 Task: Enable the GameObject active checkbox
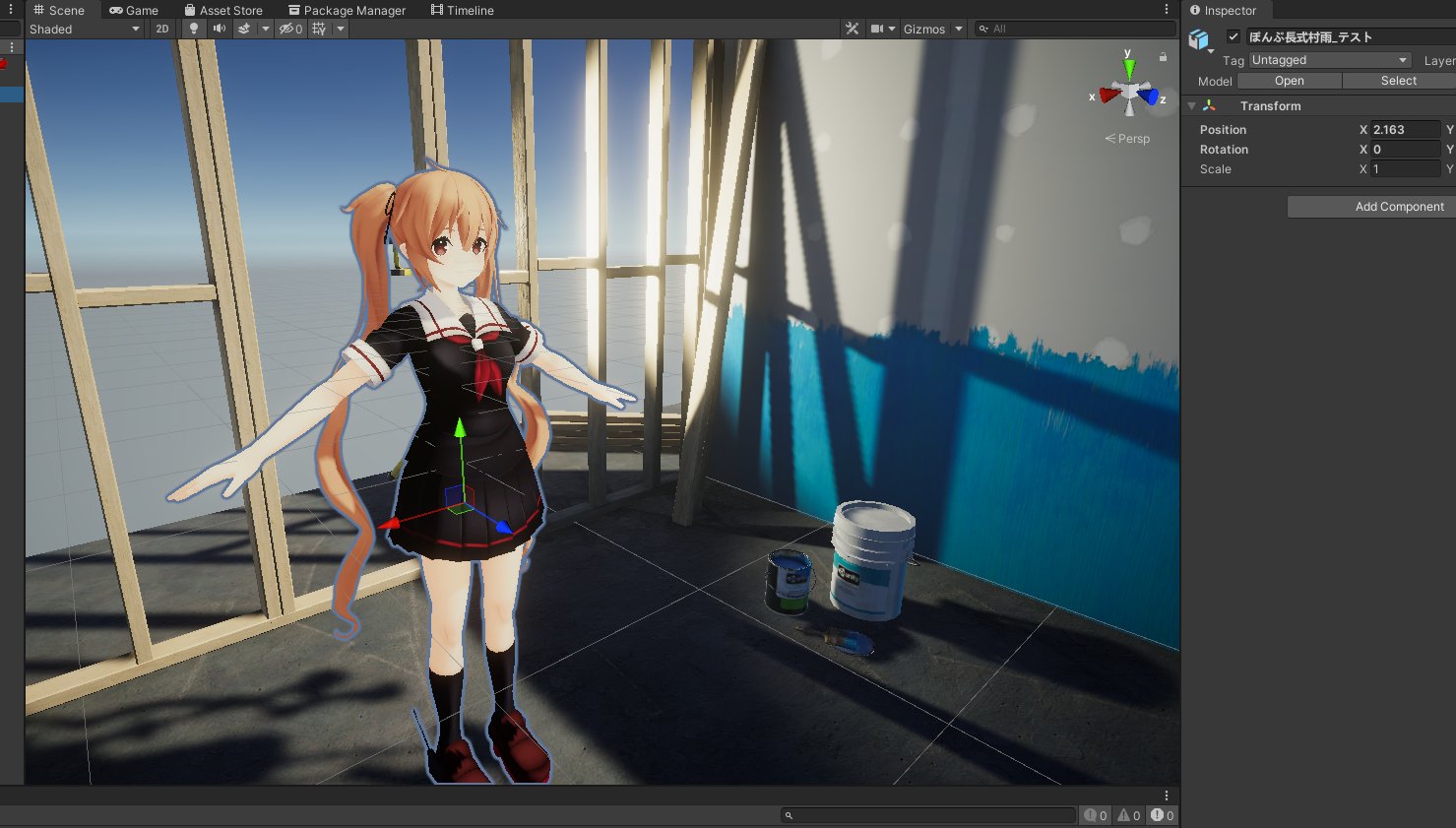coord(1233,36)
